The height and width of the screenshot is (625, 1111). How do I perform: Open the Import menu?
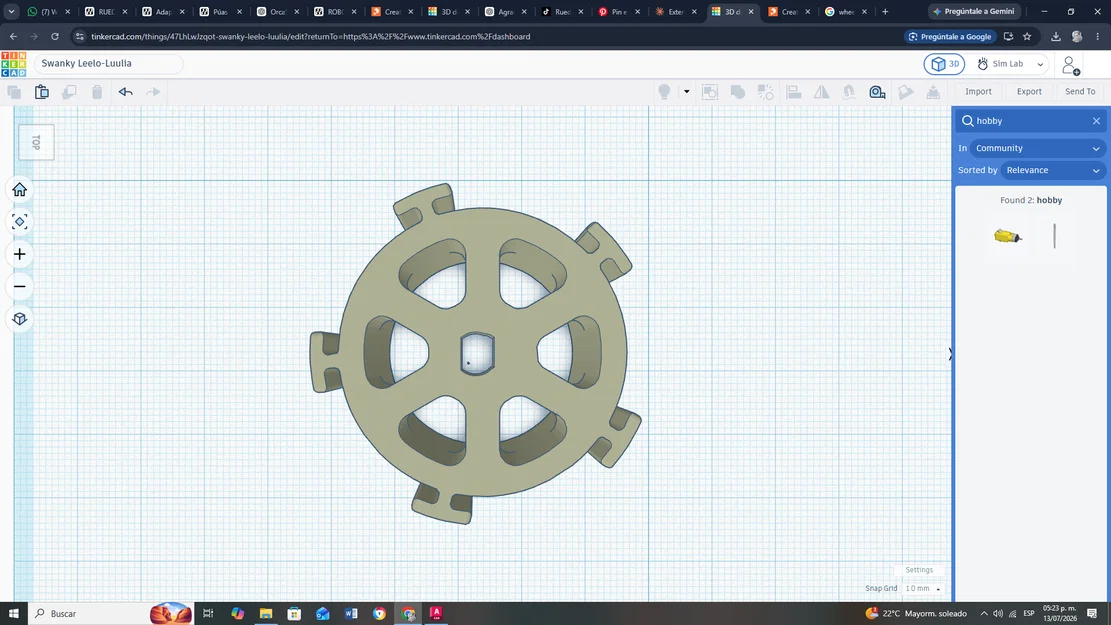point(978,91)
